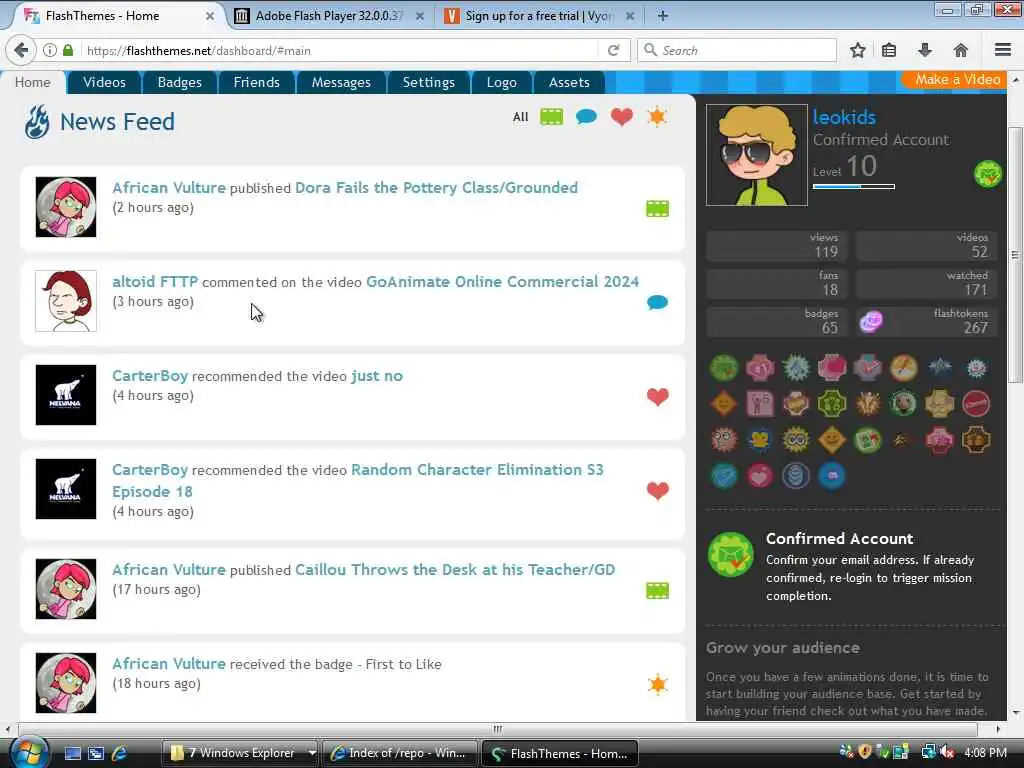
Task: Click heart icon on Random Character Elimination row
Action: [x=658, y=490]
